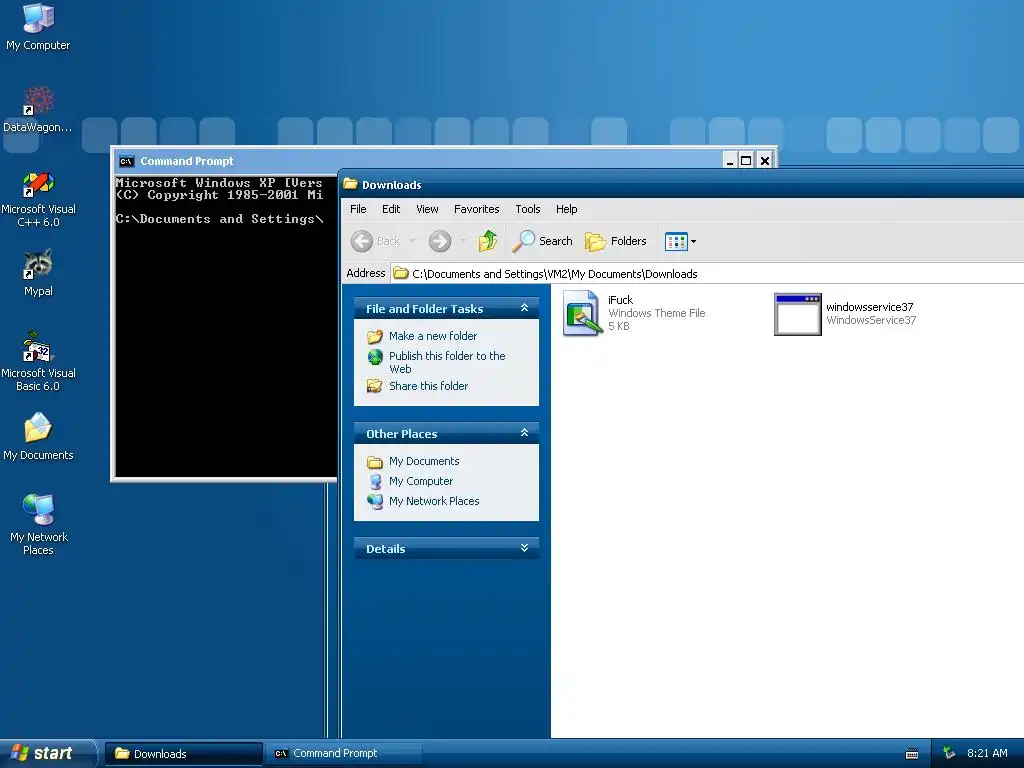Open the Forward history dropdown arrow

[463, 241]
